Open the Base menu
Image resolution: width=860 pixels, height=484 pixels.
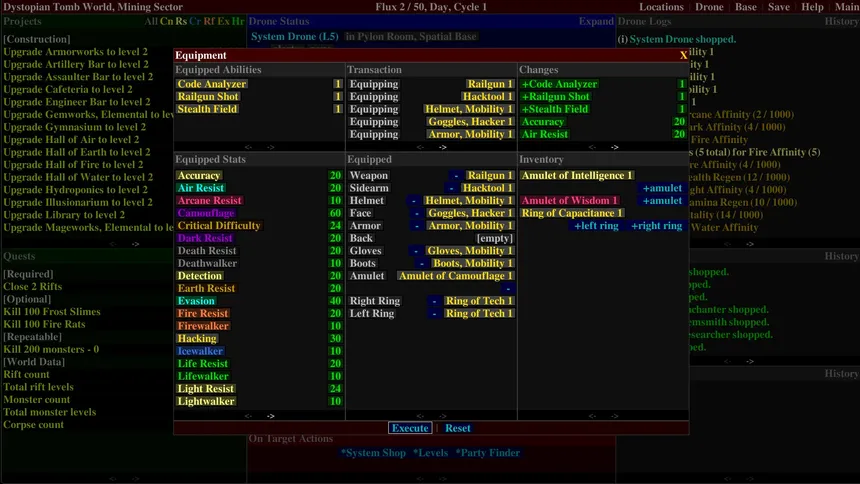click(x=745, y=7)
